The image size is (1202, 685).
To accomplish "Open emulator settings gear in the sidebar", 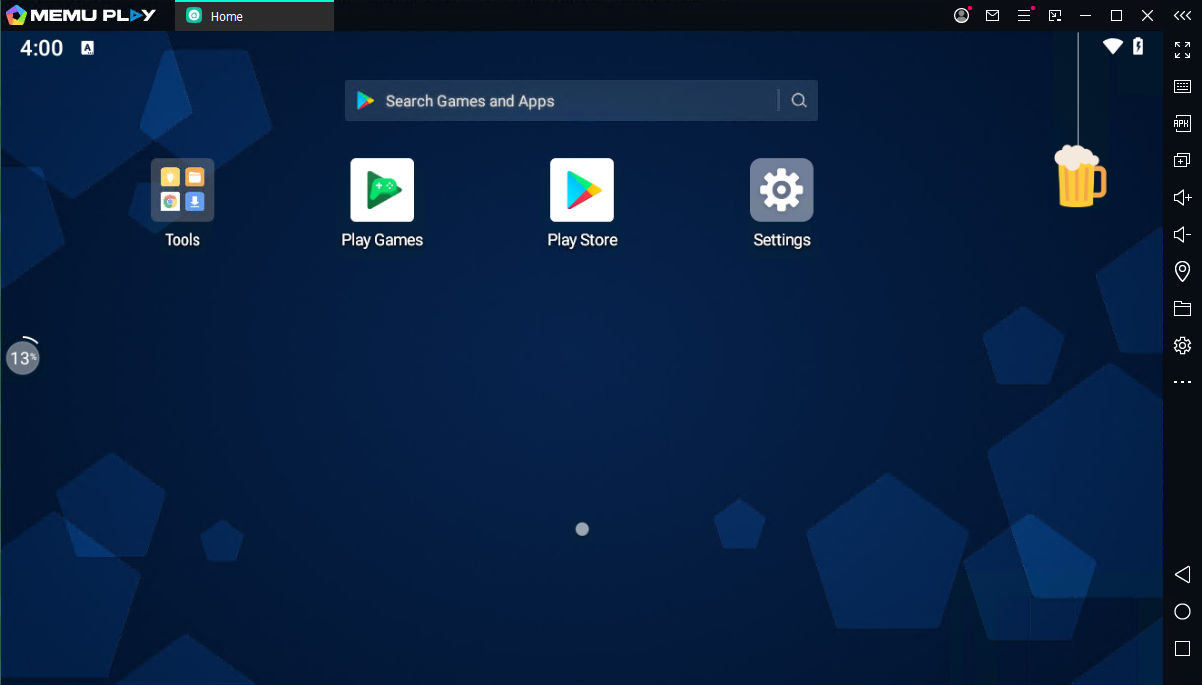I will [1182, 345].
